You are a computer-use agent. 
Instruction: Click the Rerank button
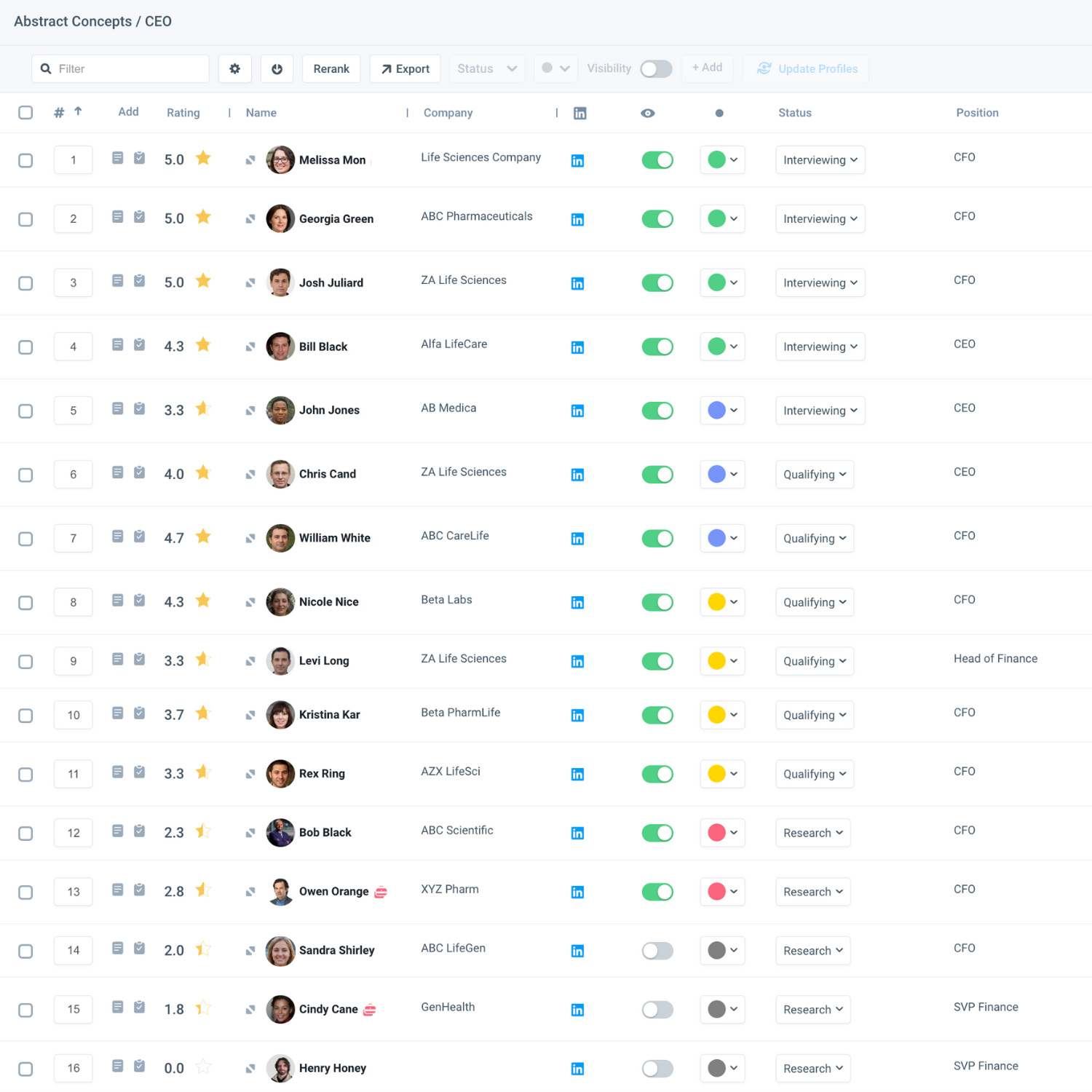(331, 68)
